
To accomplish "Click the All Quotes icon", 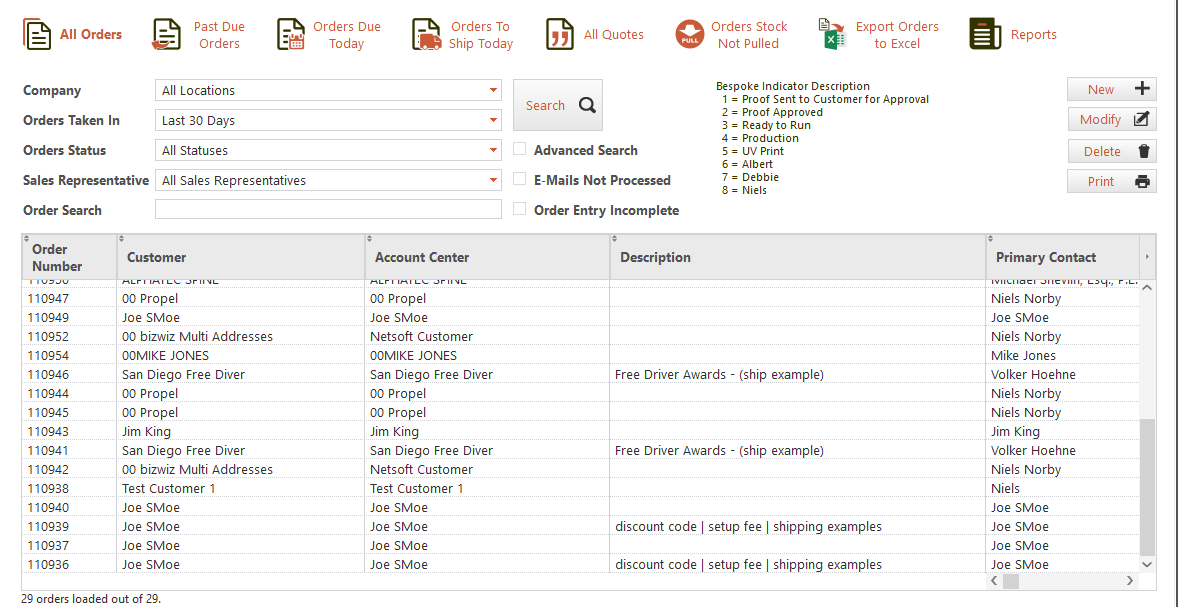I will [x=560, y=35].
